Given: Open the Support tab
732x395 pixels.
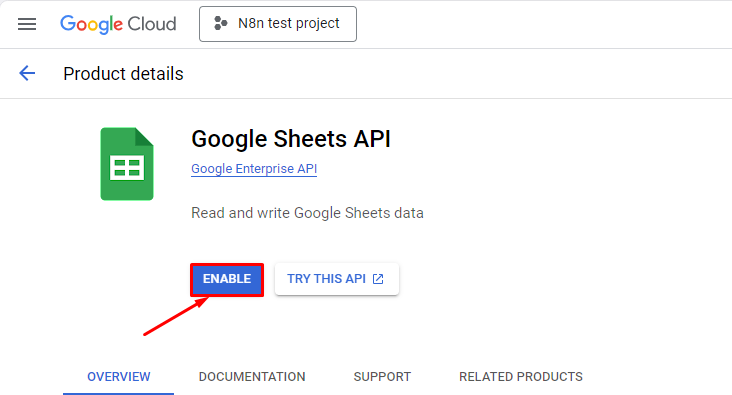Looking at the screenshot, I should (x=382, y=377).
